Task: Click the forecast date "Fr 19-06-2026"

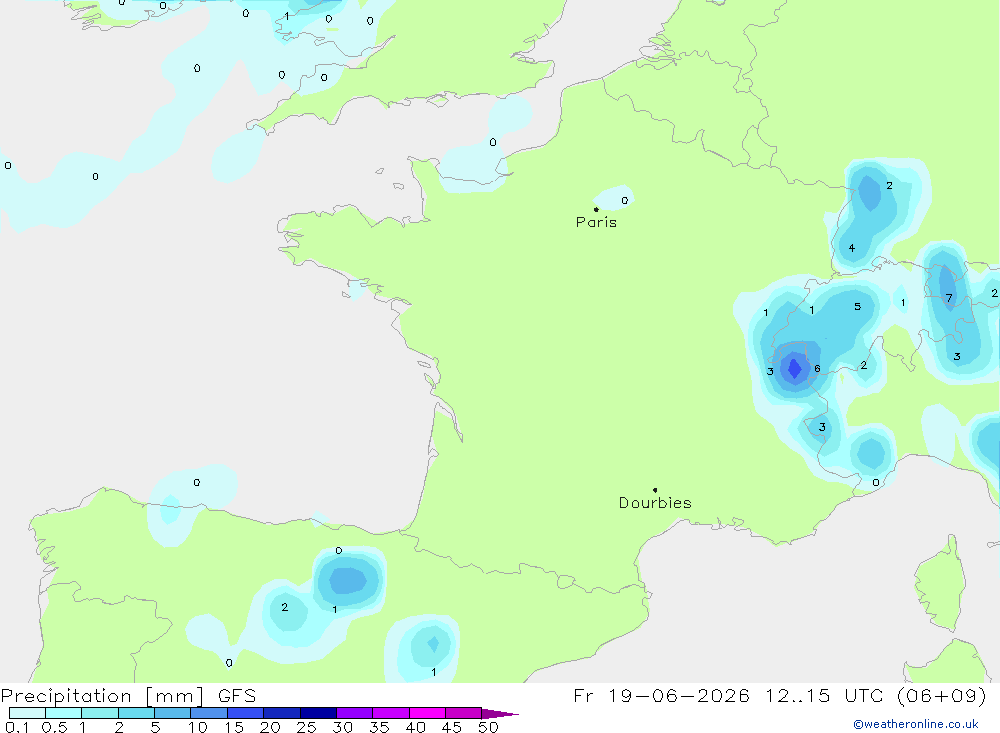Action: pyautogui.click(x=661, y=695)
